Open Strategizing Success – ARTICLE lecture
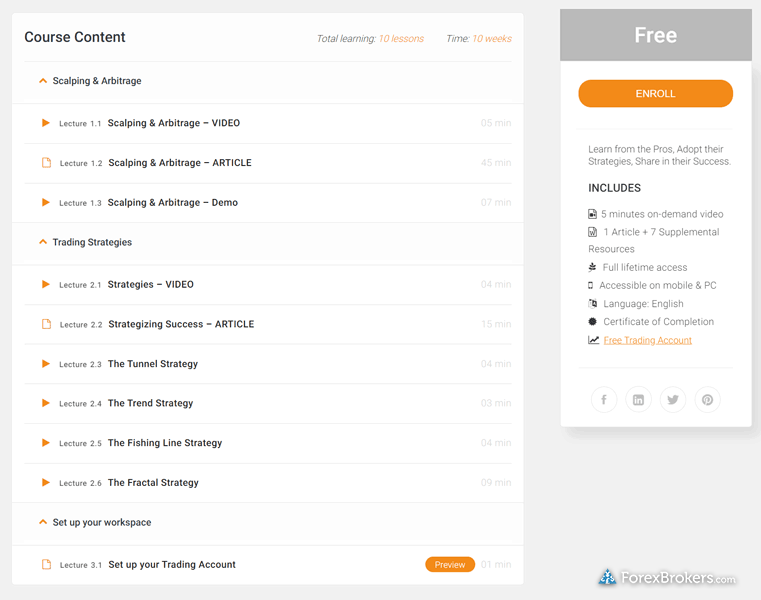Image resolution: width=761 pixels, height=600 pixels. click(x=180, y=324)
